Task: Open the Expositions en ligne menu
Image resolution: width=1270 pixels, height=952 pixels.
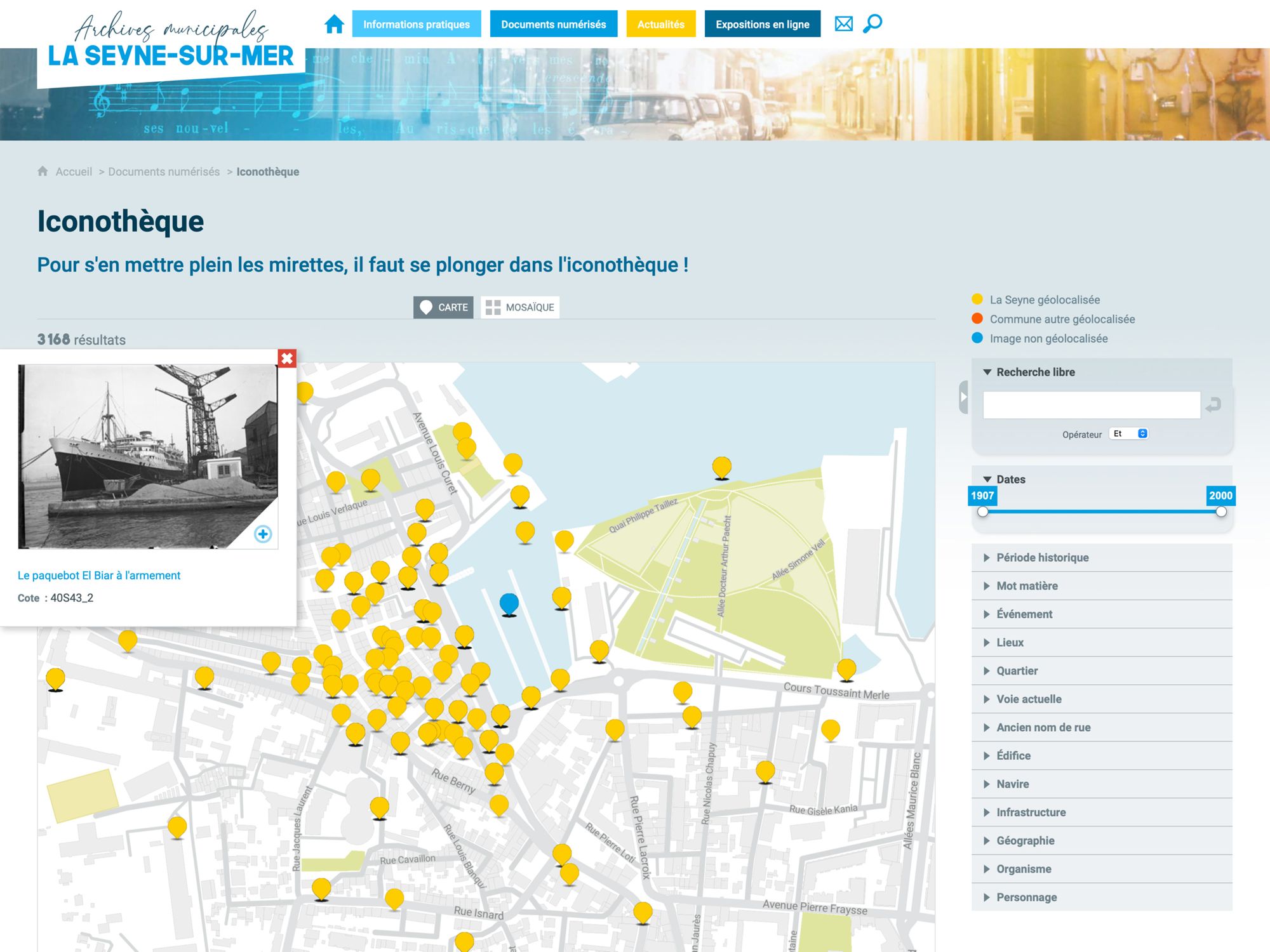Action: 762,24
